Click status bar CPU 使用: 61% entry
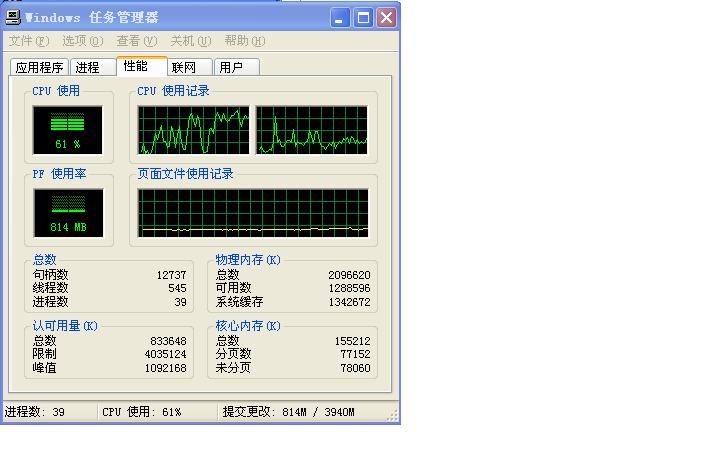The image size is (720, 450). [141, 412]
